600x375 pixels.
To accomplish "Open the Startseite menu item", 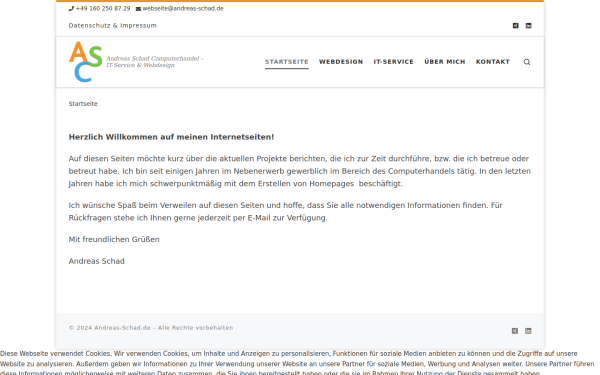I will click(287, 62).
